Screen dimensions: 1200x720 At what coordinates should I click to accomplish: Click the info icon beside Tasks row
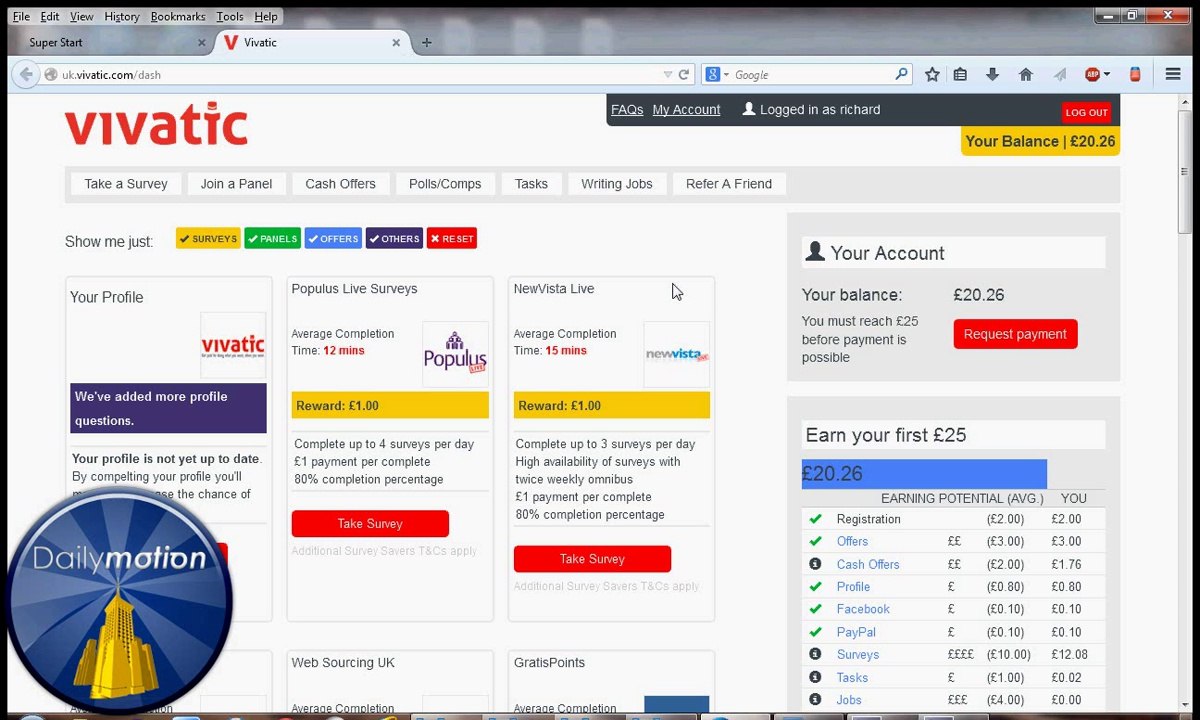point(815,677)
